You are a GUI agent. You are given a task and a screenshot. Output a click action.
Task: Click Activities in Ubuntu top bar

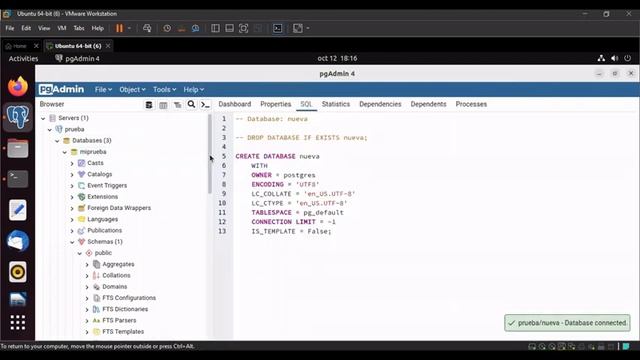coord(23,58)
